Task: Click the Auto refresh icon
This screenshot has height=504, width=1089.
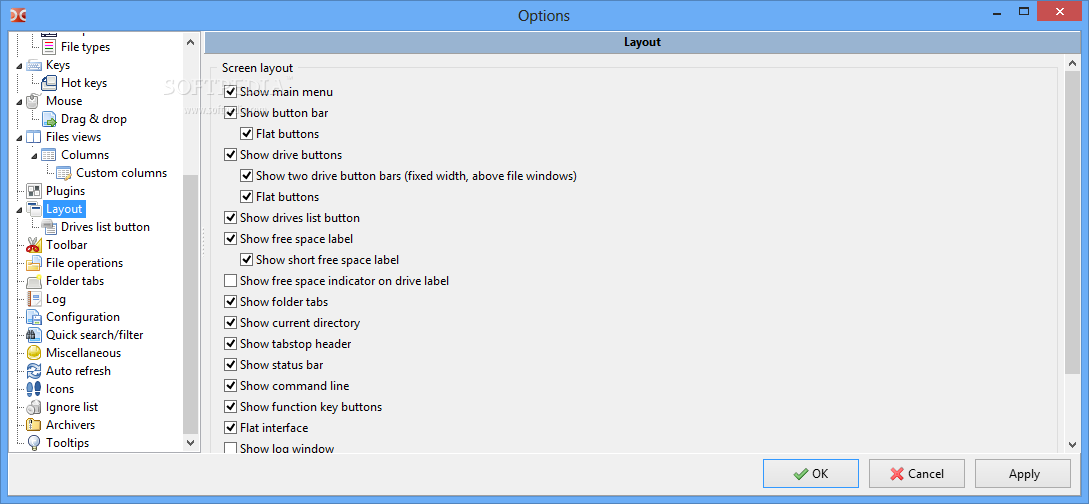Action: pos(33,371)
